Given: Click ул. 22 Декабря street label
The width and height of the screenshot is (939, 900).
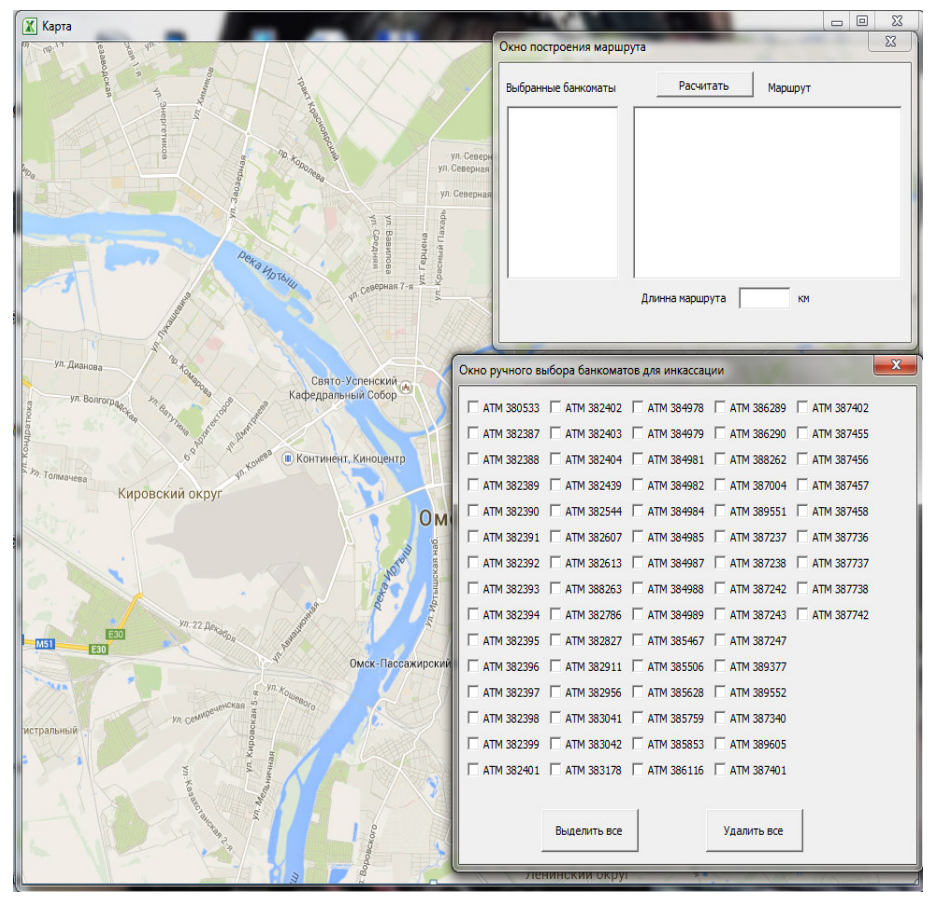Looking at the screenshot, I should coord(207,631).
